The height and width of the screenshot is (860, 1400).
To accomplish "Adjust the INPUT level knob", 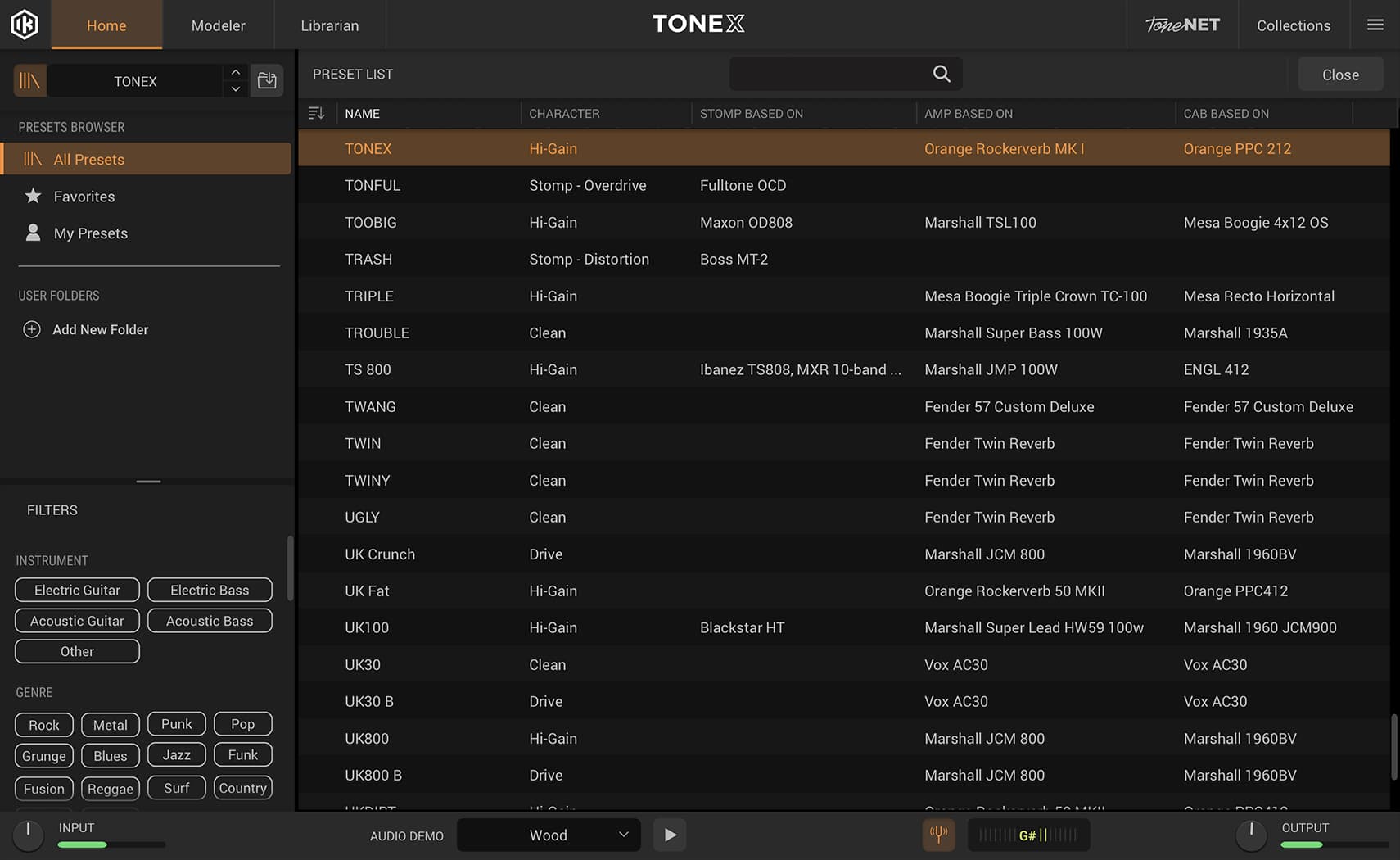I will tap(28, 834).
